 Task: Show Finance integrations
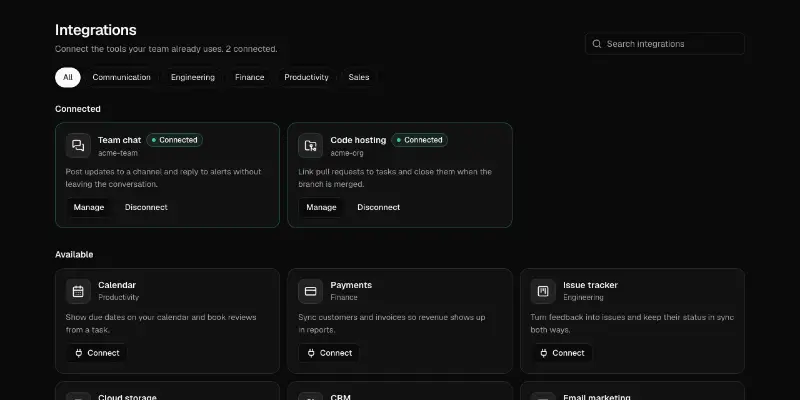(x=249, y=78)
